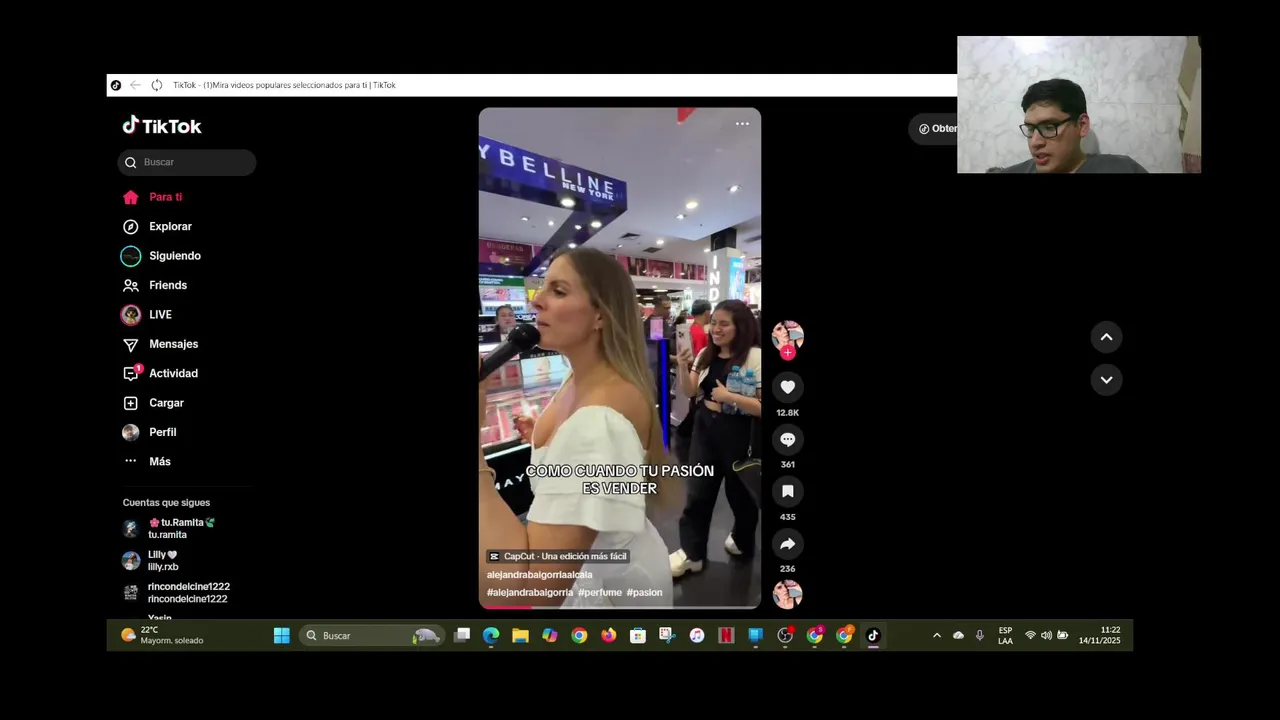Click the Buscar search field in TikTok
1280x720 pixels.
[x=187, y=162]
